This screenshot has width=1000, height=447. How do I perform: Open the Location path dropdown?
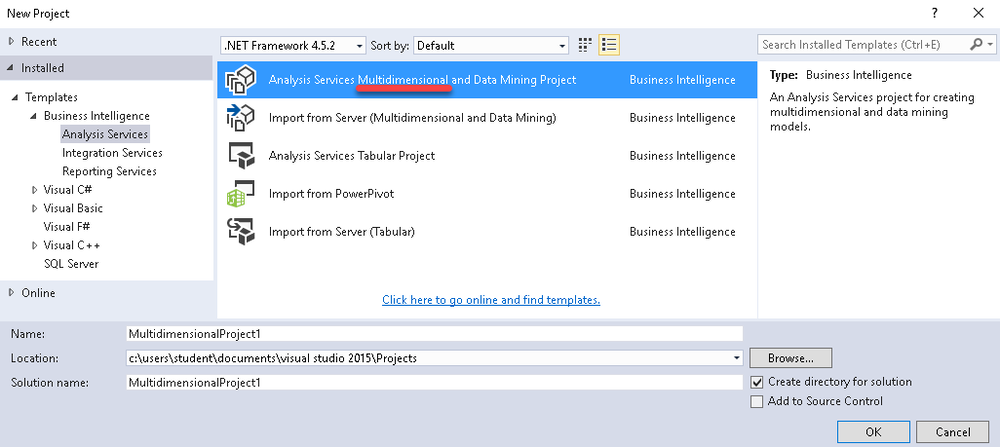tap(738, 358)
